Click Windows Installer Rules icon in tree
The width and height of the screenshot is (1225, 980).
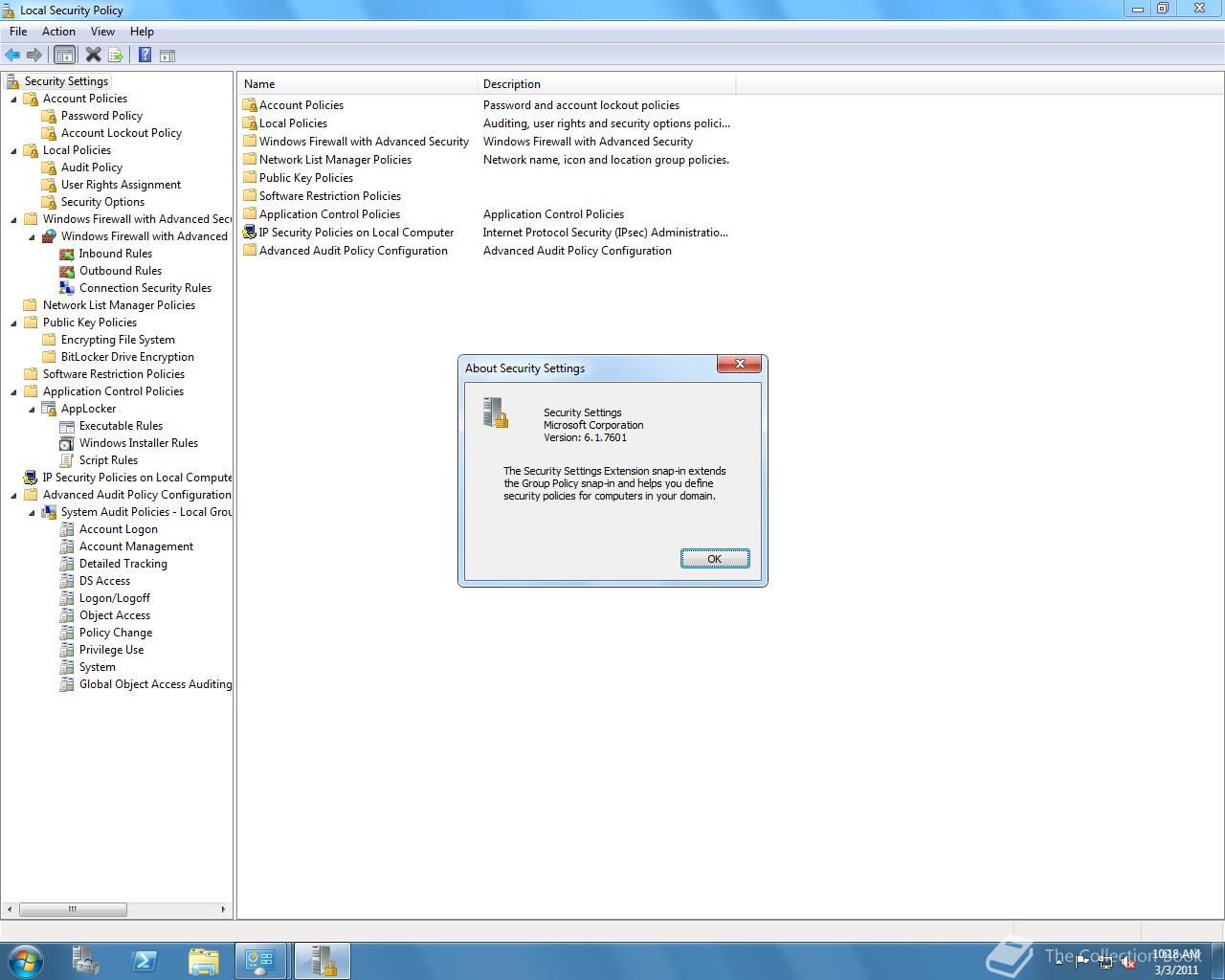point(67,443)
